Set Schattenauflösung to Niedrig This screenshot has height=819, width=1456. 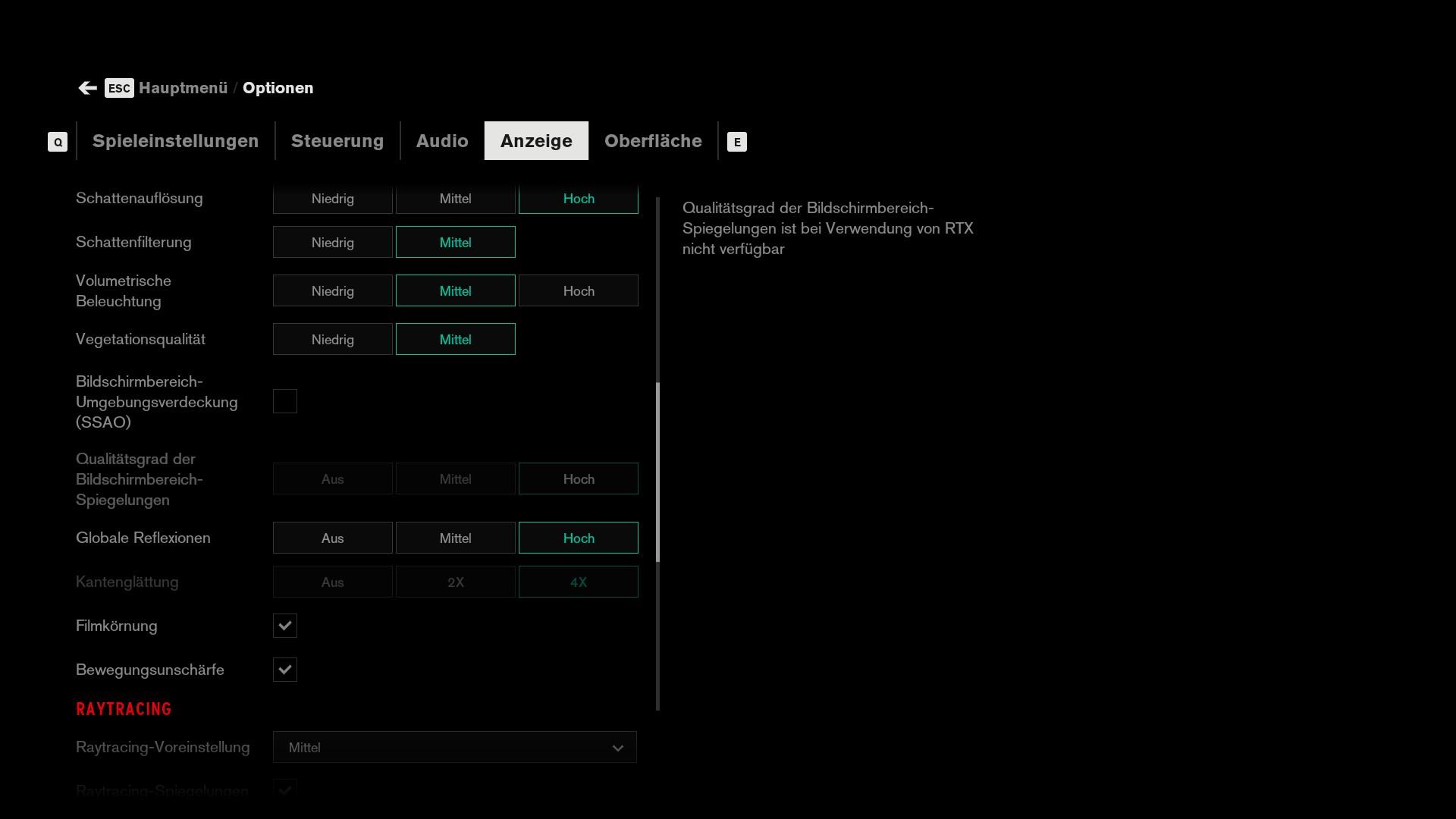(x=333, y=199)
